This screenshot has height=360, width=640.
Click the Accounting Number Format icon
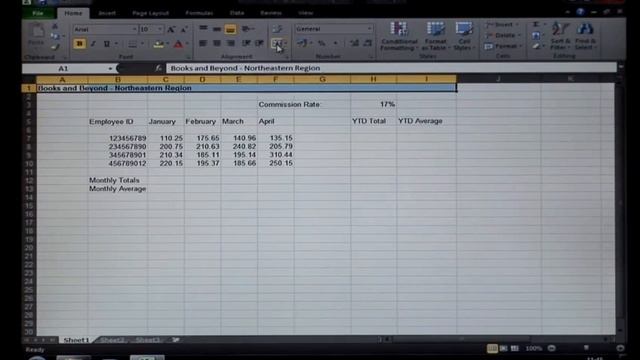[x=302, y=43]
